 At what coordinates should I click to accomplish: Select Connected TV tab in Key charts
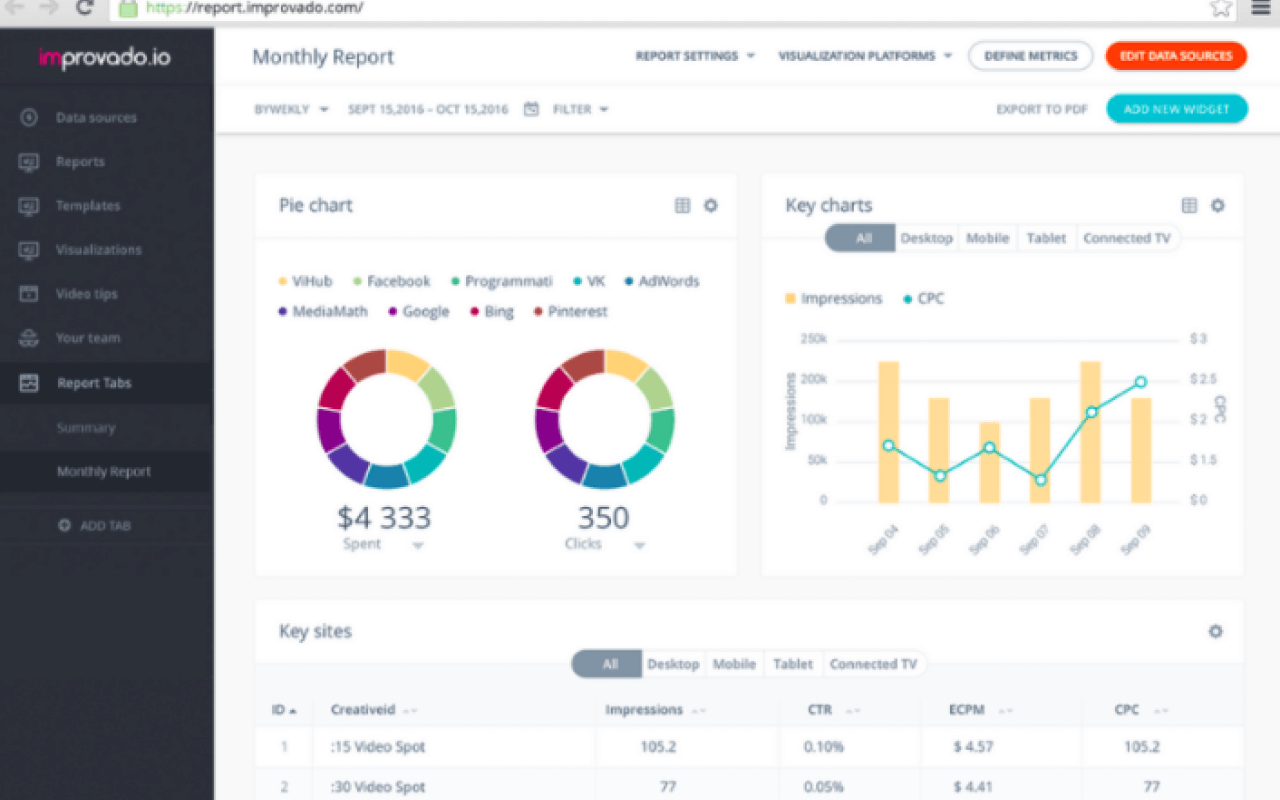1127,238
